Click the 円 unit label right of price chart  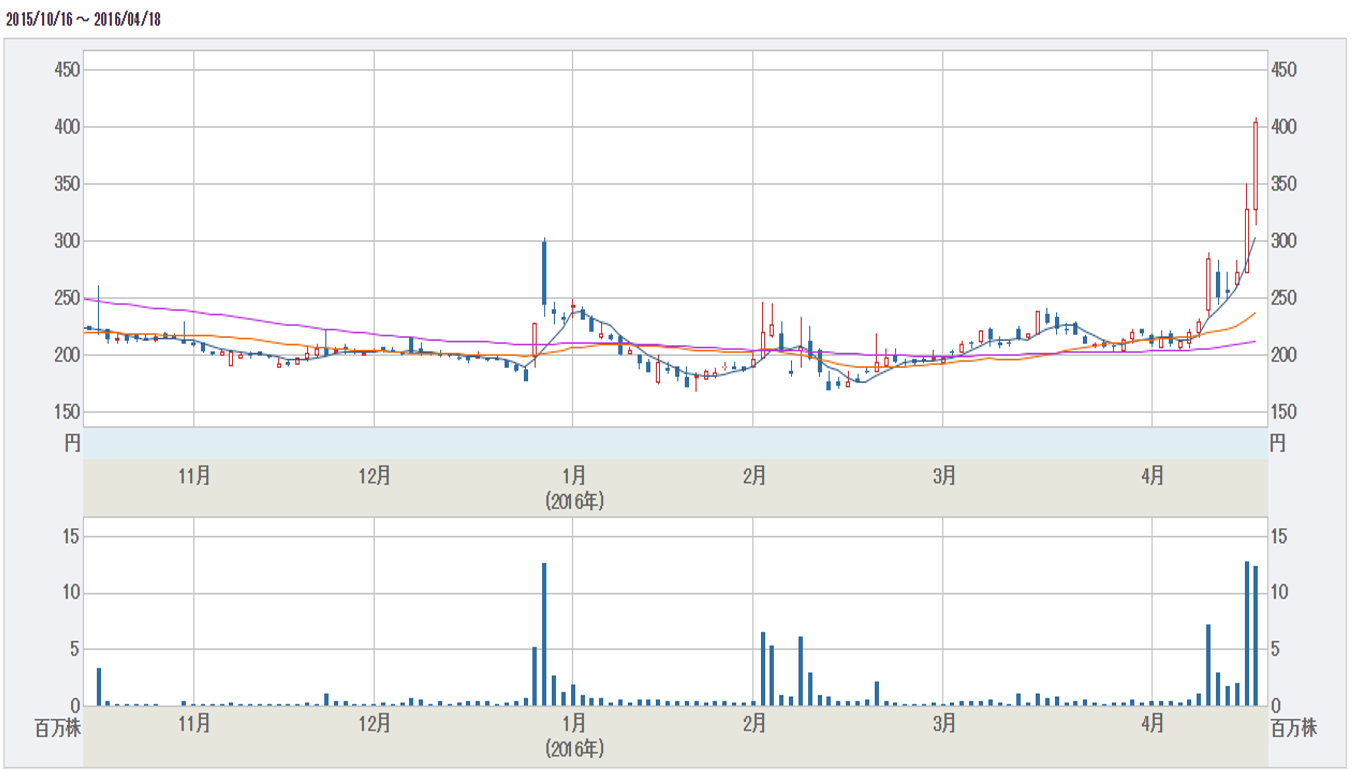pos(1277,444)
